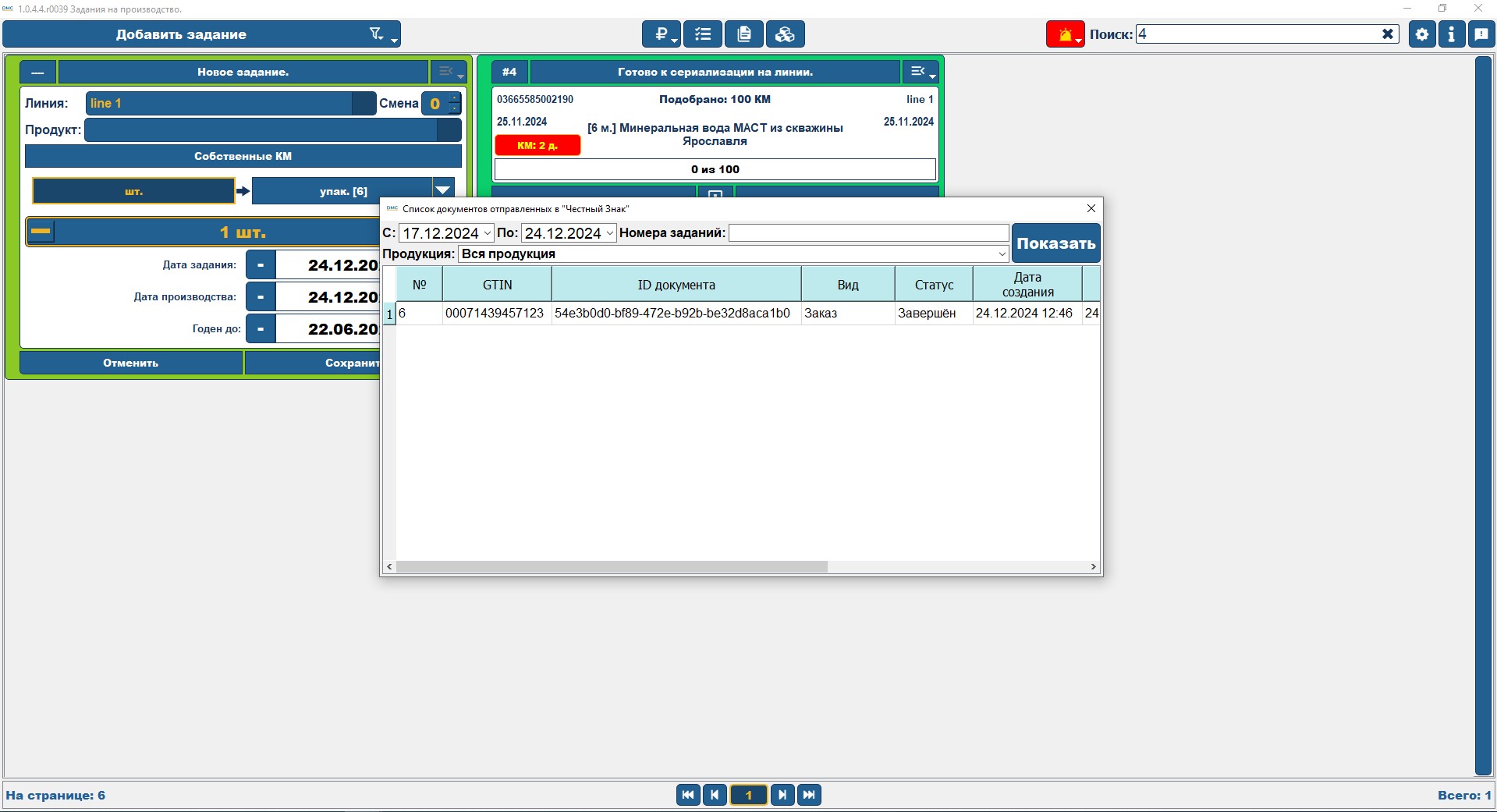Click the vertical scrollbar of the task area
Screen dimensions: 1497x812
[1483, 416]
